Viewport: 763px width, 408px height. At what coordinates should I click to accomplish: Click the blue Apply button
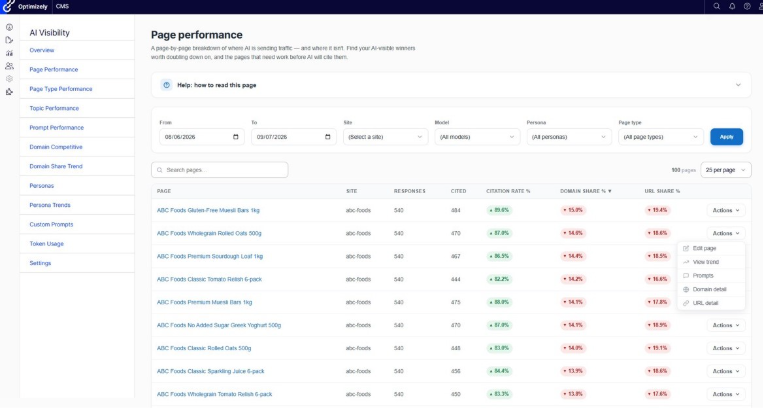[727, 137]
